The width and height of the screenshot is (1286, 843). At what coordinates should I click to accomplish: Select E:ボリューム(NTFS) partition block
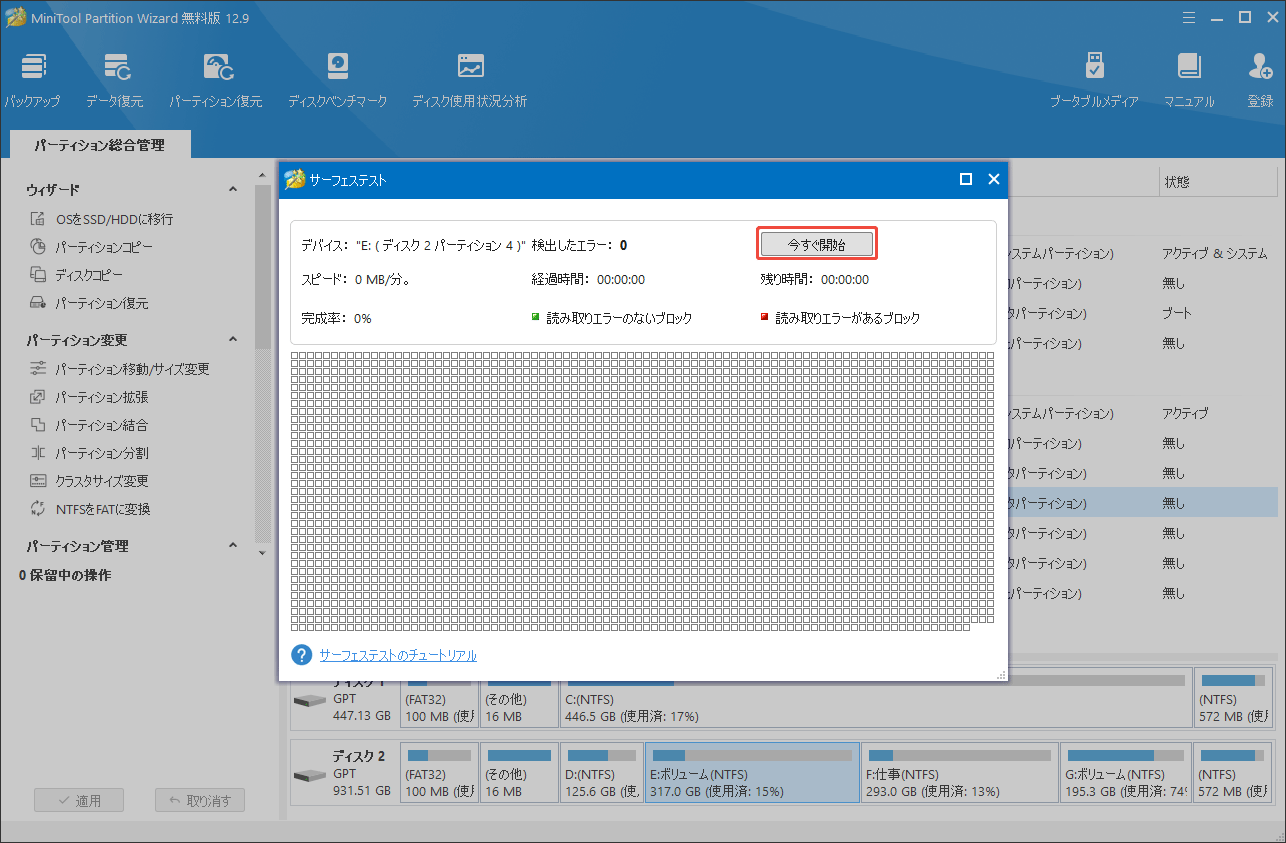(752, 772)
